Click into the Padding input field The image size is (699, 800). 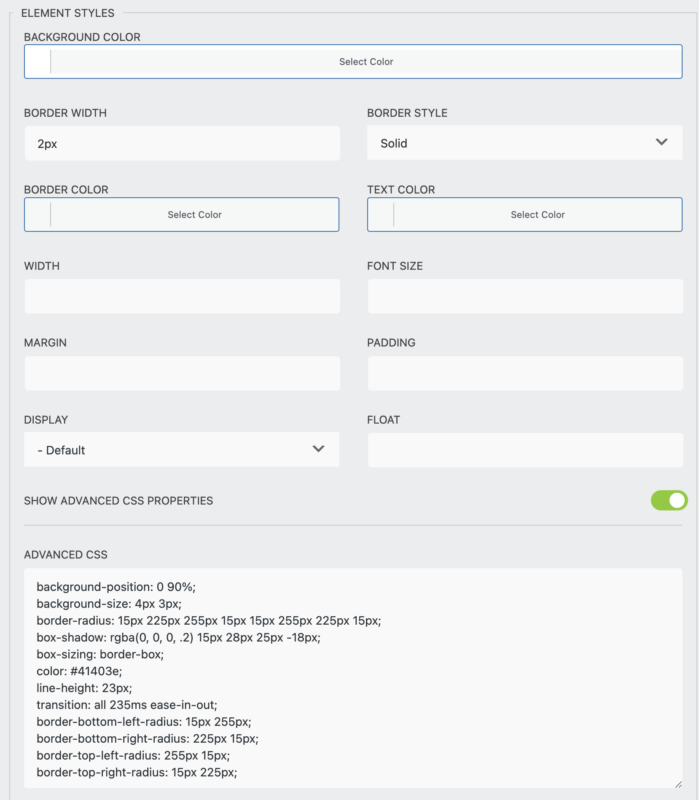[525, 373]
